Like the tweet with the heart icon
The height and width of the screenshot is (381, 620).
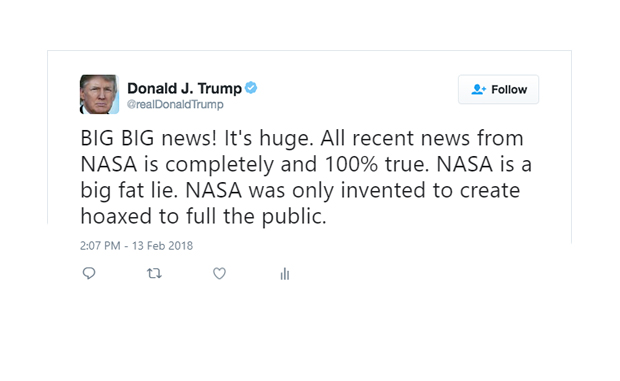click(219, 273)
